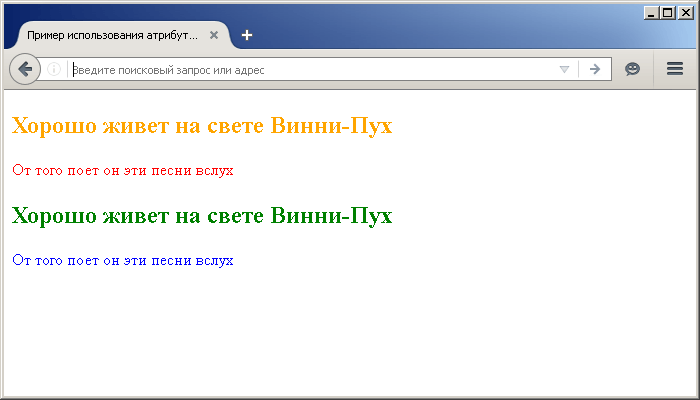
Task: Click the blue line "От того поет он эти песни вслух"
Action: [x=123, y=260]
